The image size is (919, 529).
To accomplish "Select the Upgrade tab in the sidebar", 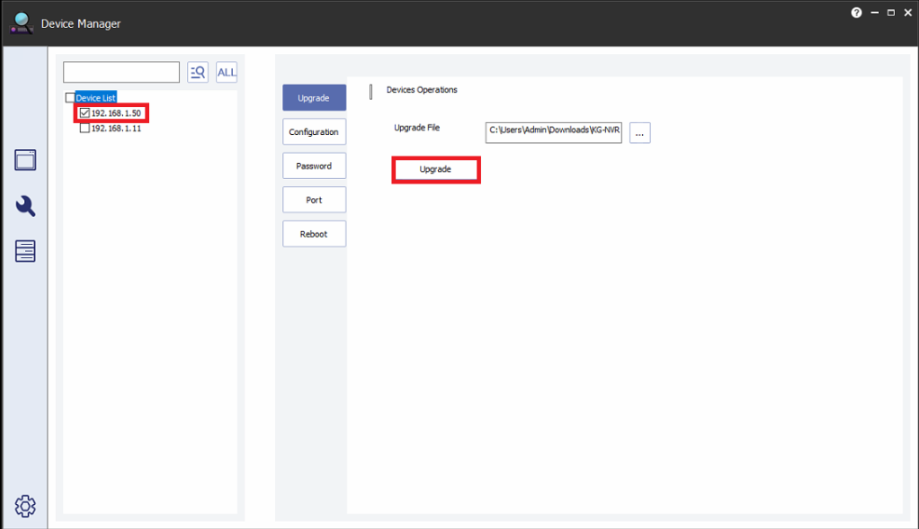I will click(x=314, y=98).
